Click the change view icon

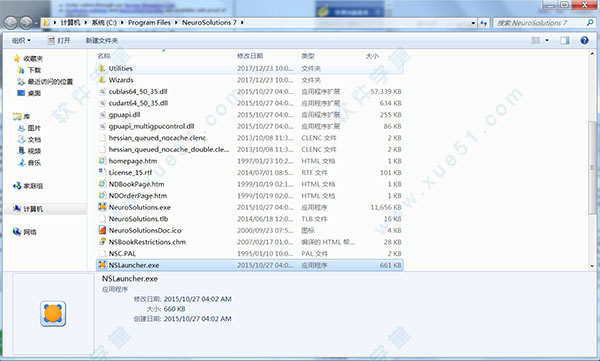(536, 40)
